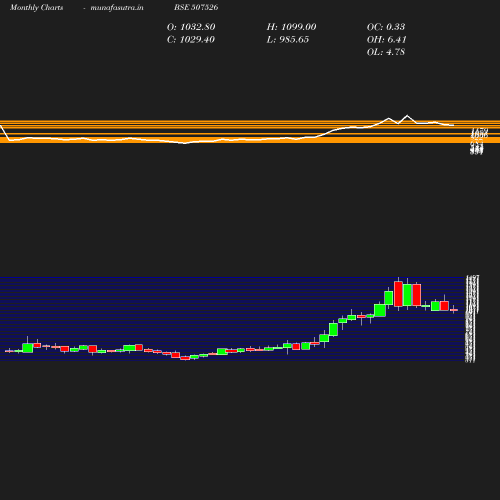Click the 'BSE 507526' symbol label
Image resolution: width=500 pixels, height=500 pixels.
[x=196, y=7]
